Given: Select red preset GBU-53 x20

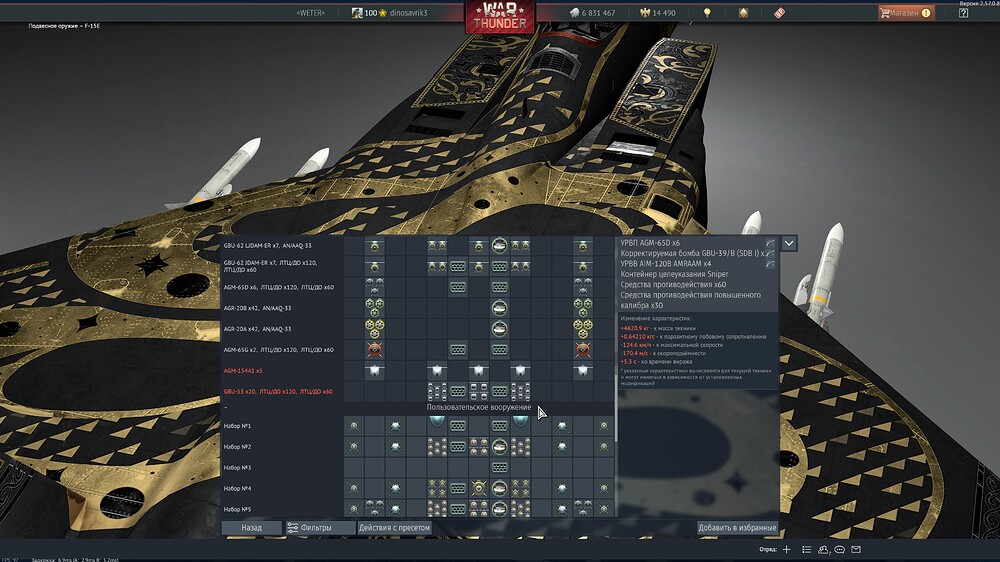Looking at the screenshot, I should click(x=278, y=392).
